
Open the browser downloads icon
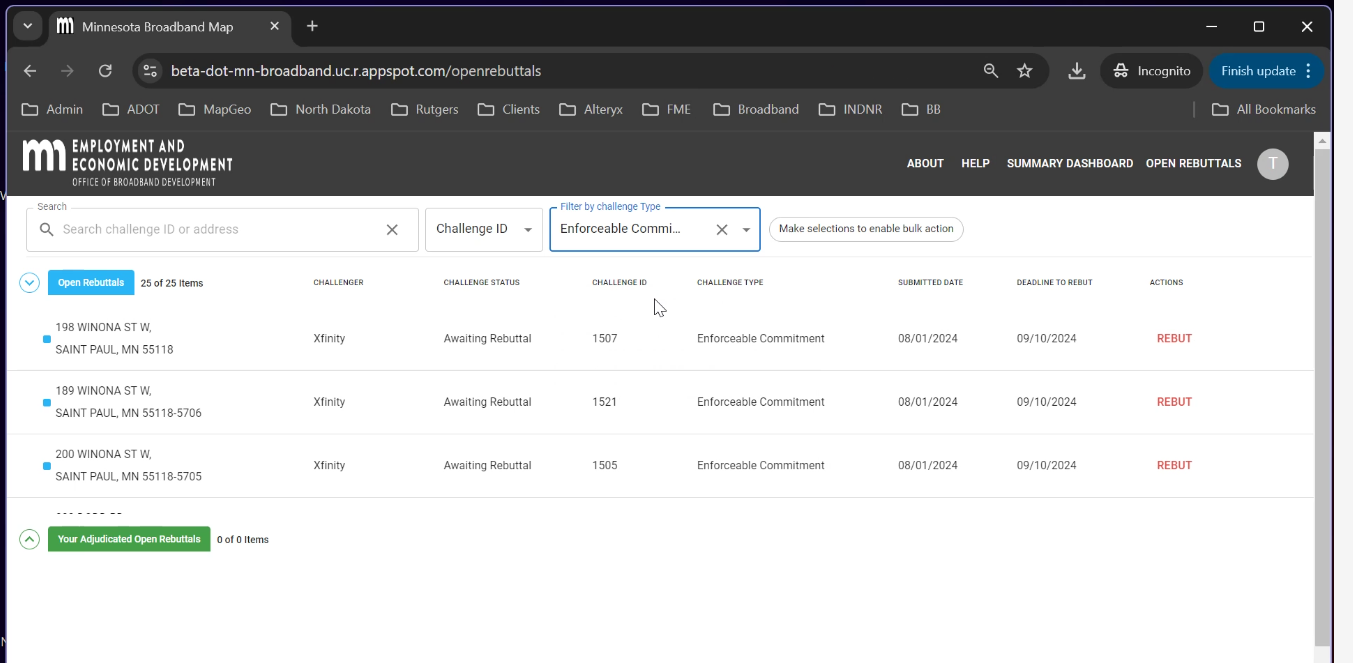pos(1076,71)
